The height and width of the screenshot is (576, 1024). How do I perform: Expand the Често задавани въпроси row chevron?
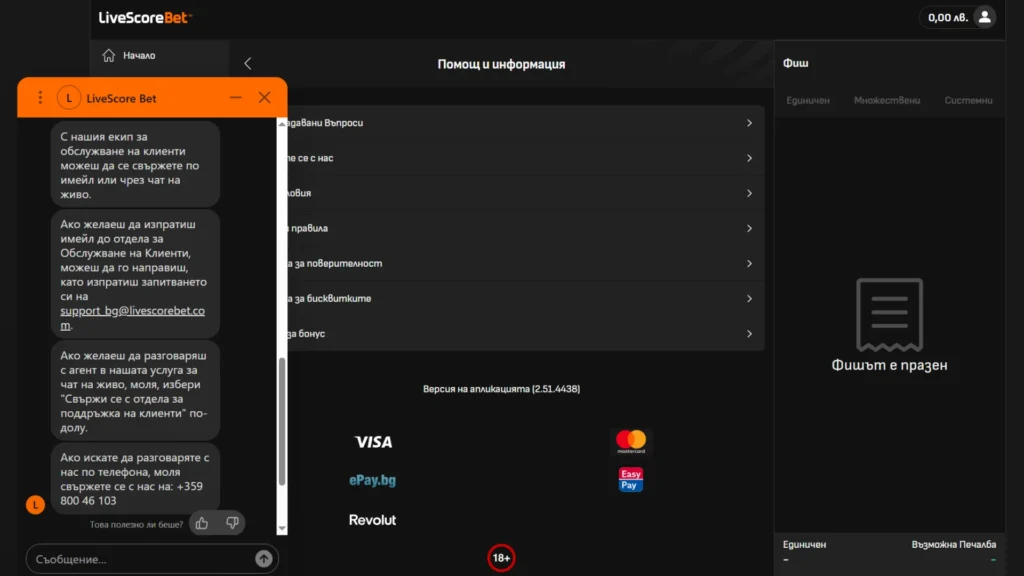pyautogui.click(x=749, y=123)
